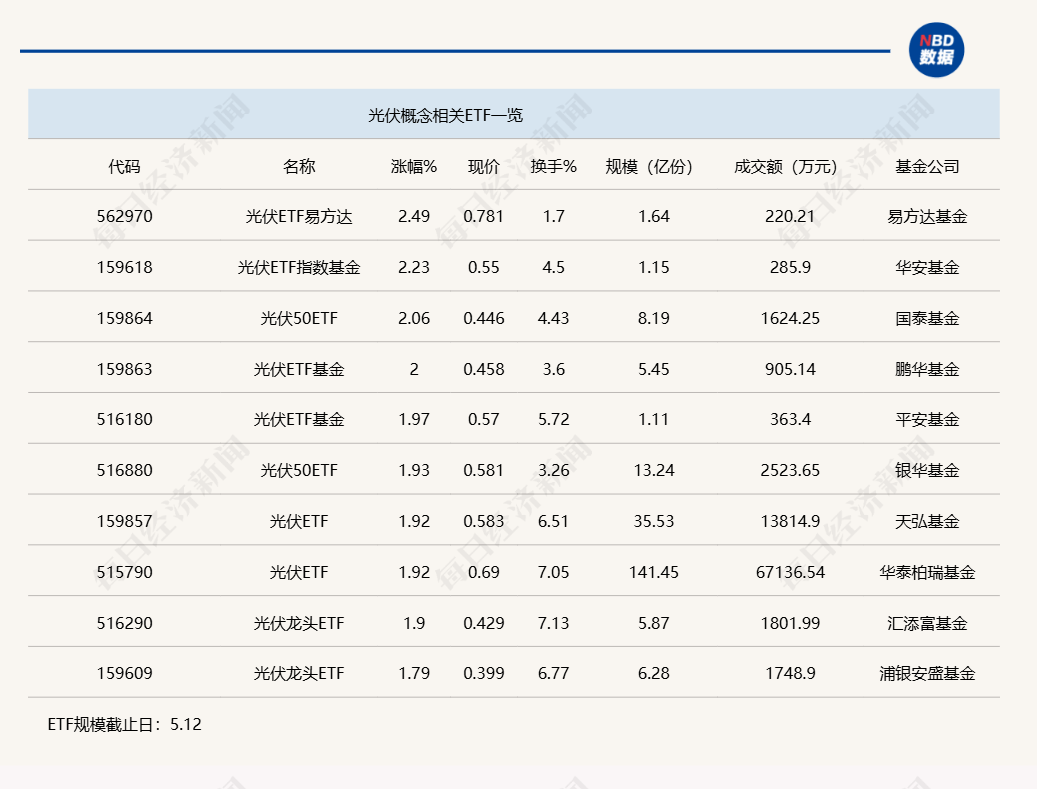
Task: Select turnover rate 5.72
Action: (x=554, y=419)
